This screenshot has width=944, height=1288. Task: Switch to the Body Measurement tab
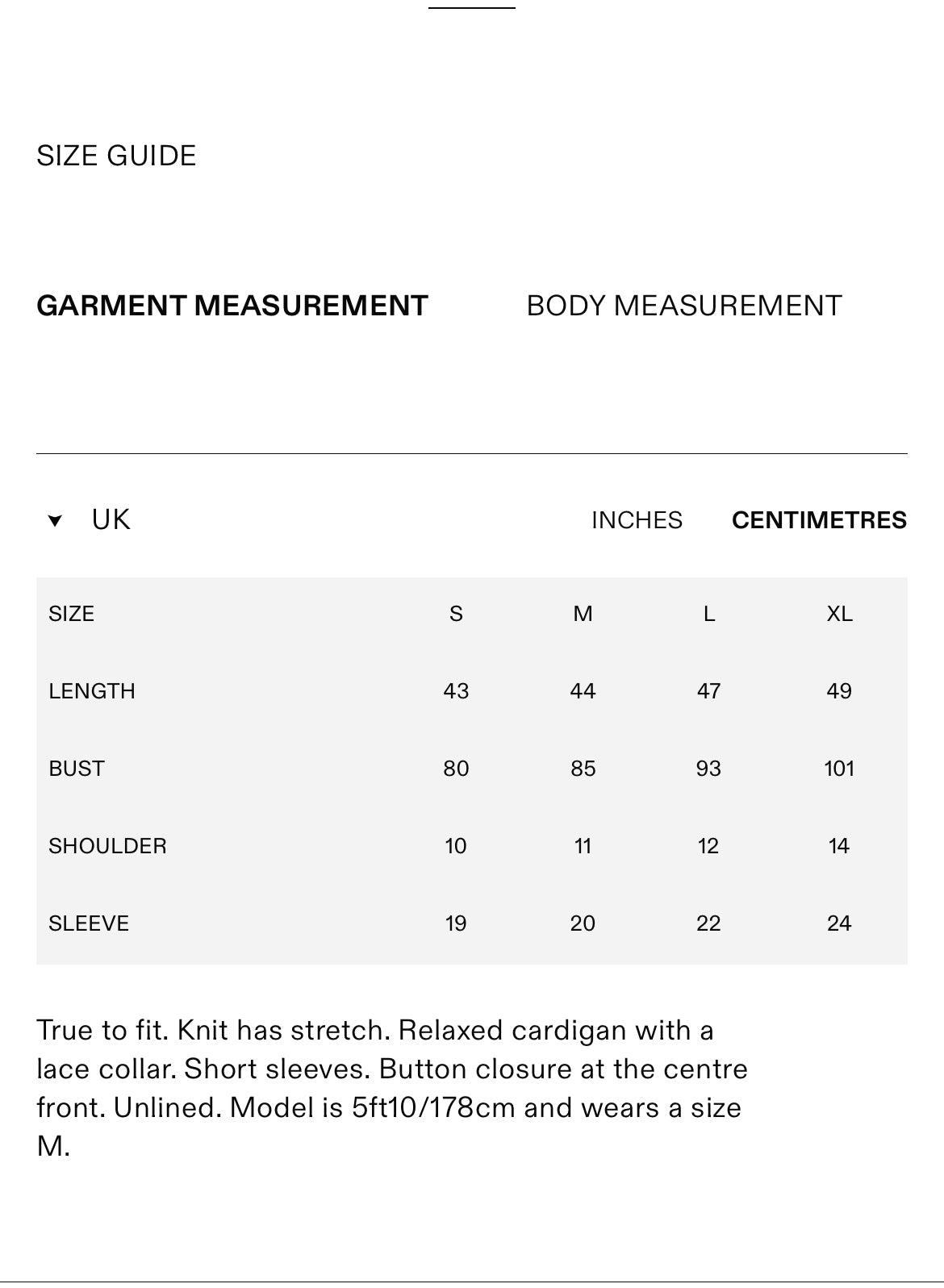[683, 306]
